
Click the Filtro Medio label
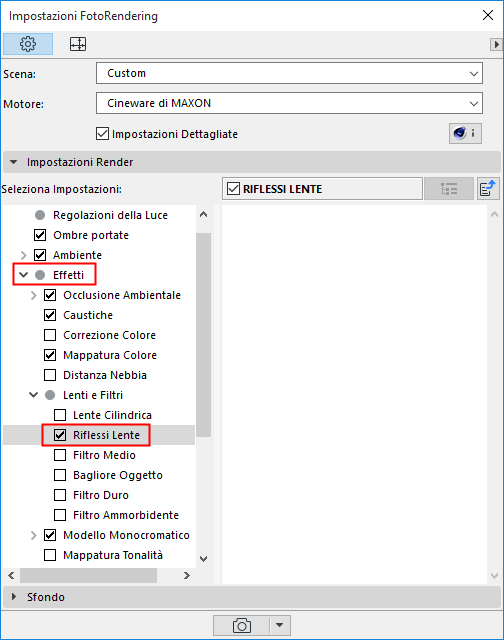point(104,455)
